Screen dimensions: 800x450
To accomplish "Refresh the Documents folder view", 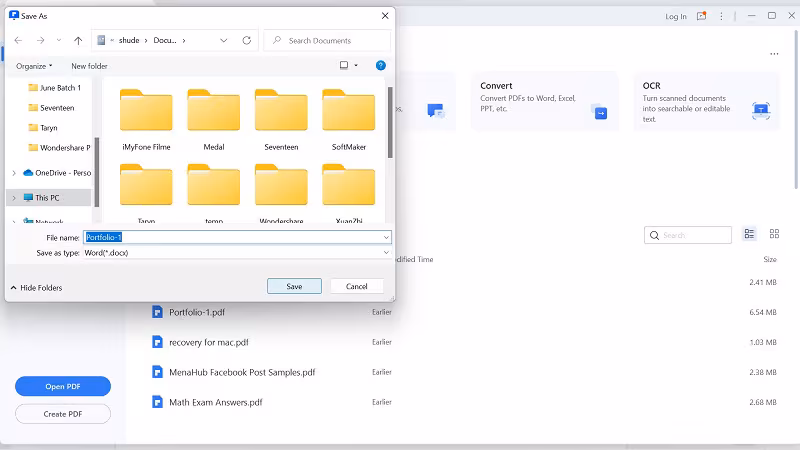I will [x=247, y=40].
